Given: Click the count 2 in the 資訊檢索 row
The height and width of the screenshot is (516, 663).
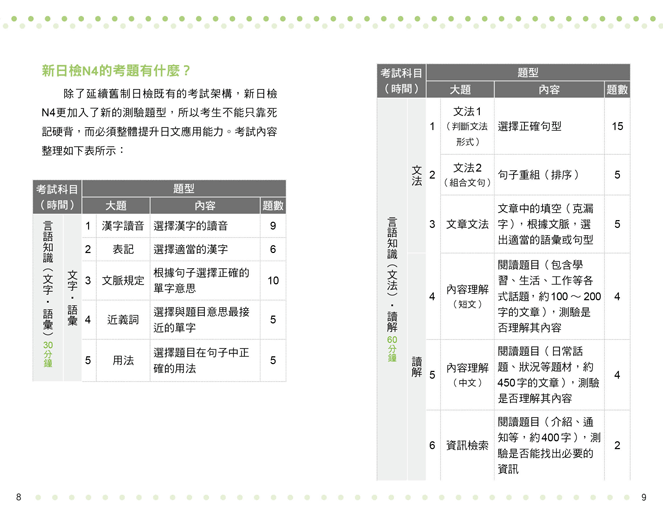Looking at the screenshot, I should [x=617, y=445].
